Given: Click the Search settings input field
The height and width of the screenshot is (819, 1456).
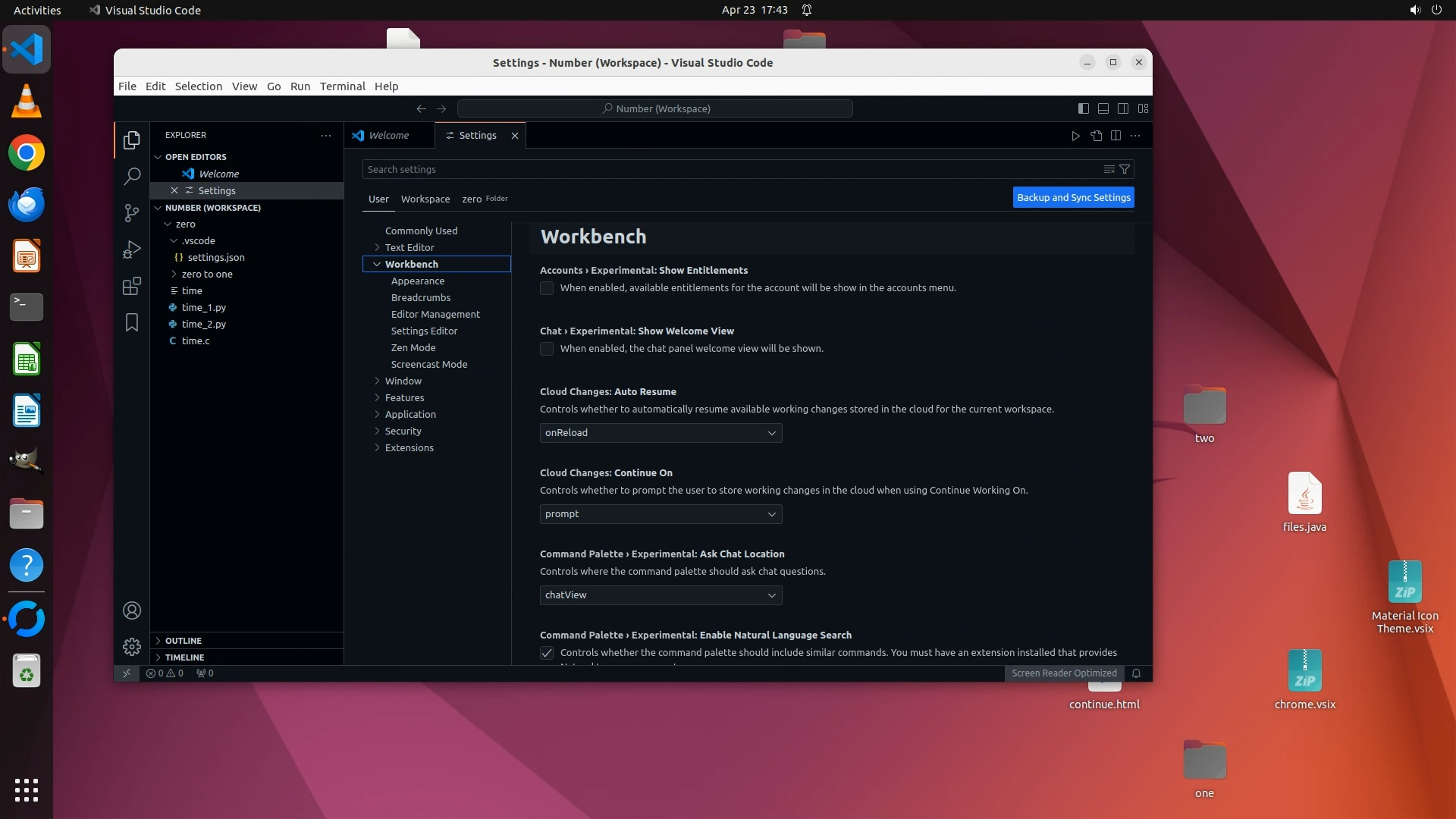Looking at the screenshot, I should 728,169.
